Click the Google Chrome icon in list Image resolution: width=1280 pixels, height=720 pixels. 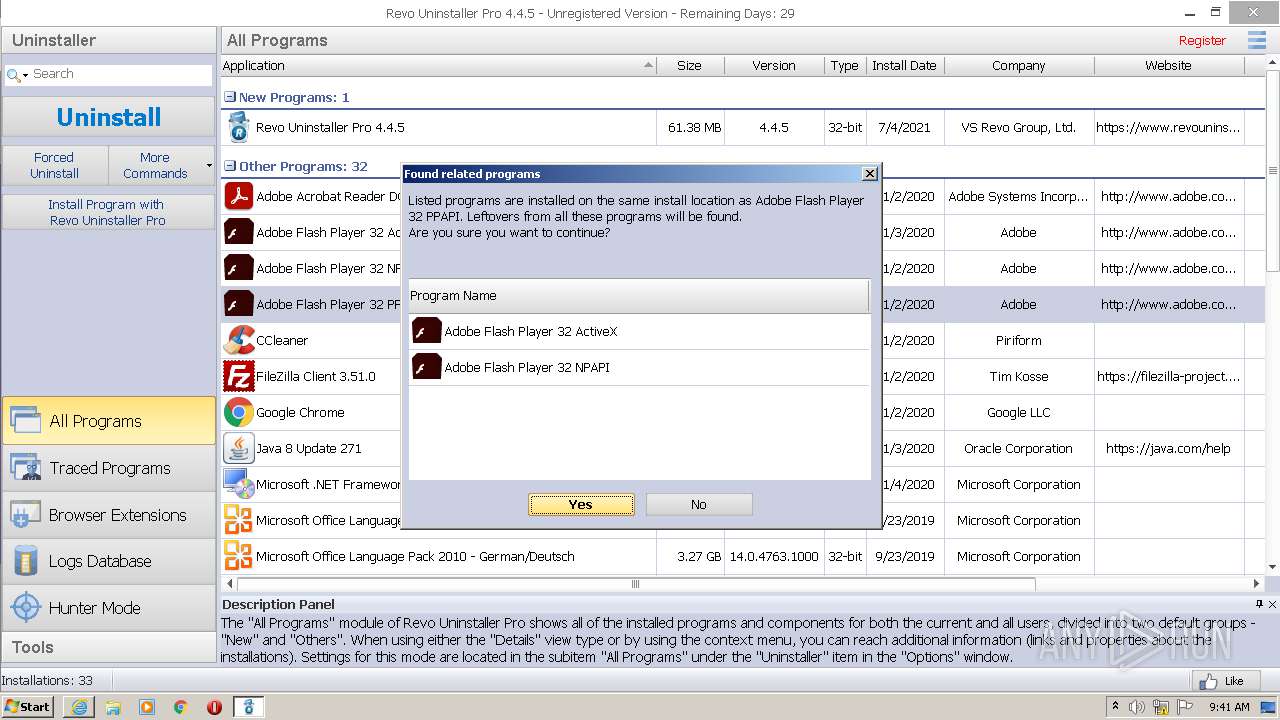pyautogui.click(x=238, y=412)
